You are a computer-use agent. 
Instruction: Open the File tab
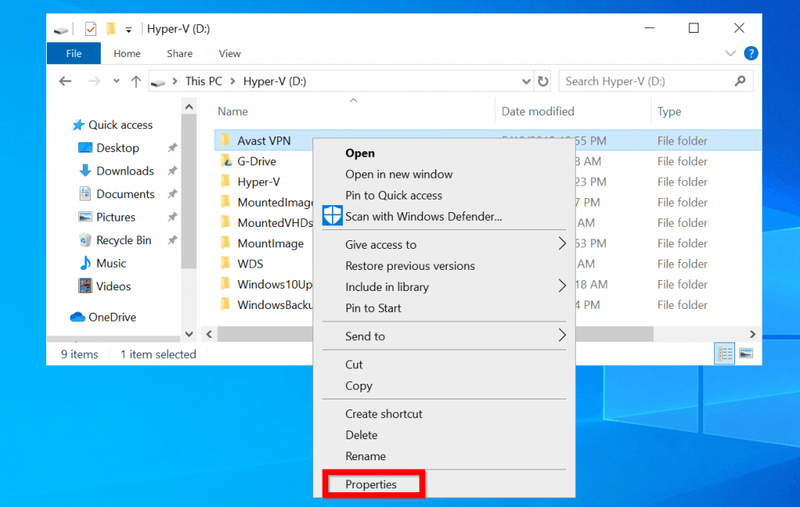coord(73,53)
